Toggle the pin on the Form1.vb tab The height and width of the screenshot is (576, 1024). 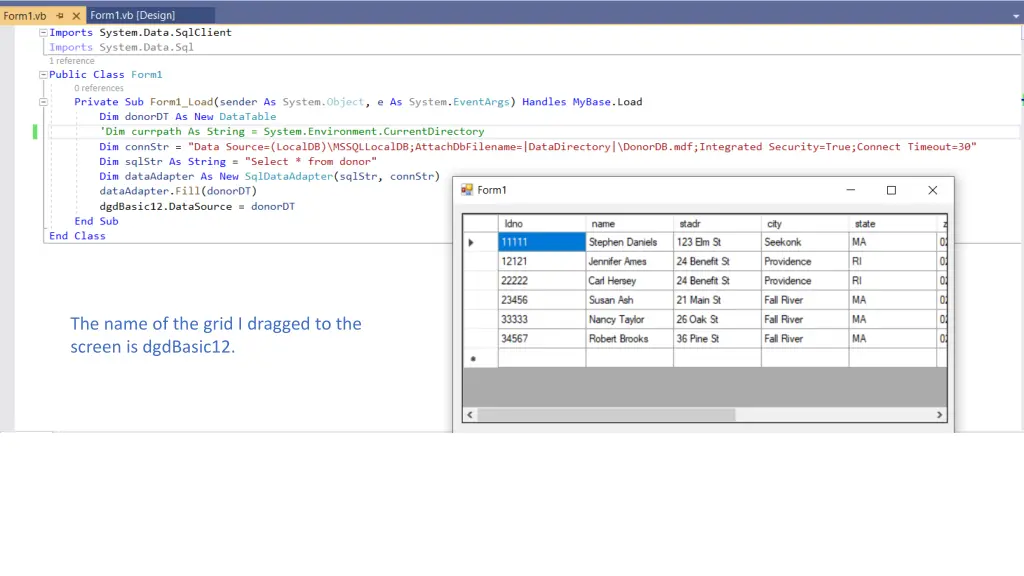click(x=59, y=16)
